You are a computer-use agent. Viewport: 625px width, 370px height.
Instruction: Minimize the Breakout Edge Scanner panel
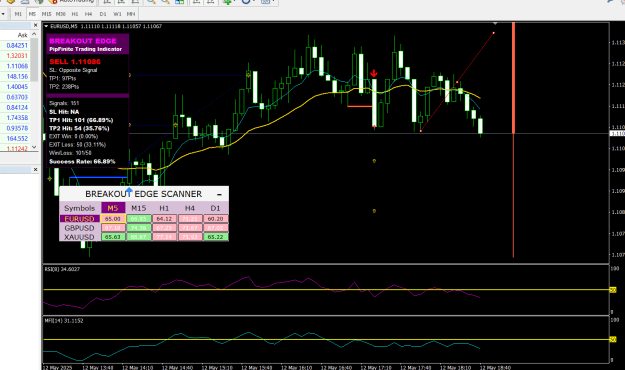click(219, 195)
